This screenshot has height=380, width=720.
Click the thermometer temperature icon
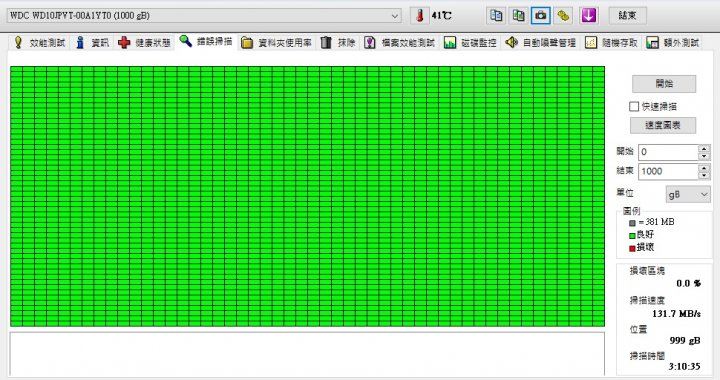click(x=419, y=16)
